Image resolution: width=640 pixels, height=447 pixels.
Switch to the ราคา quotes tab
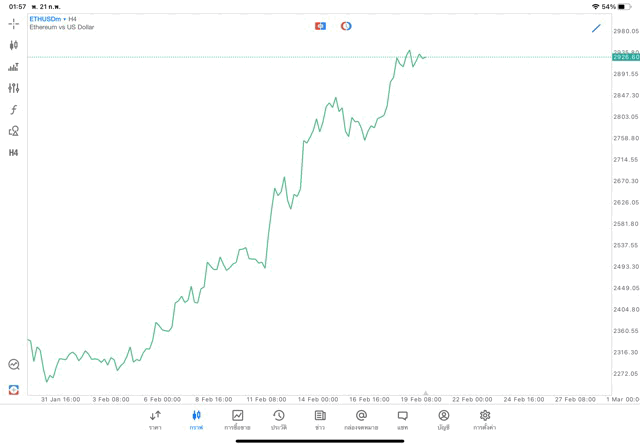pyautogui.click(x=155, y=419)
